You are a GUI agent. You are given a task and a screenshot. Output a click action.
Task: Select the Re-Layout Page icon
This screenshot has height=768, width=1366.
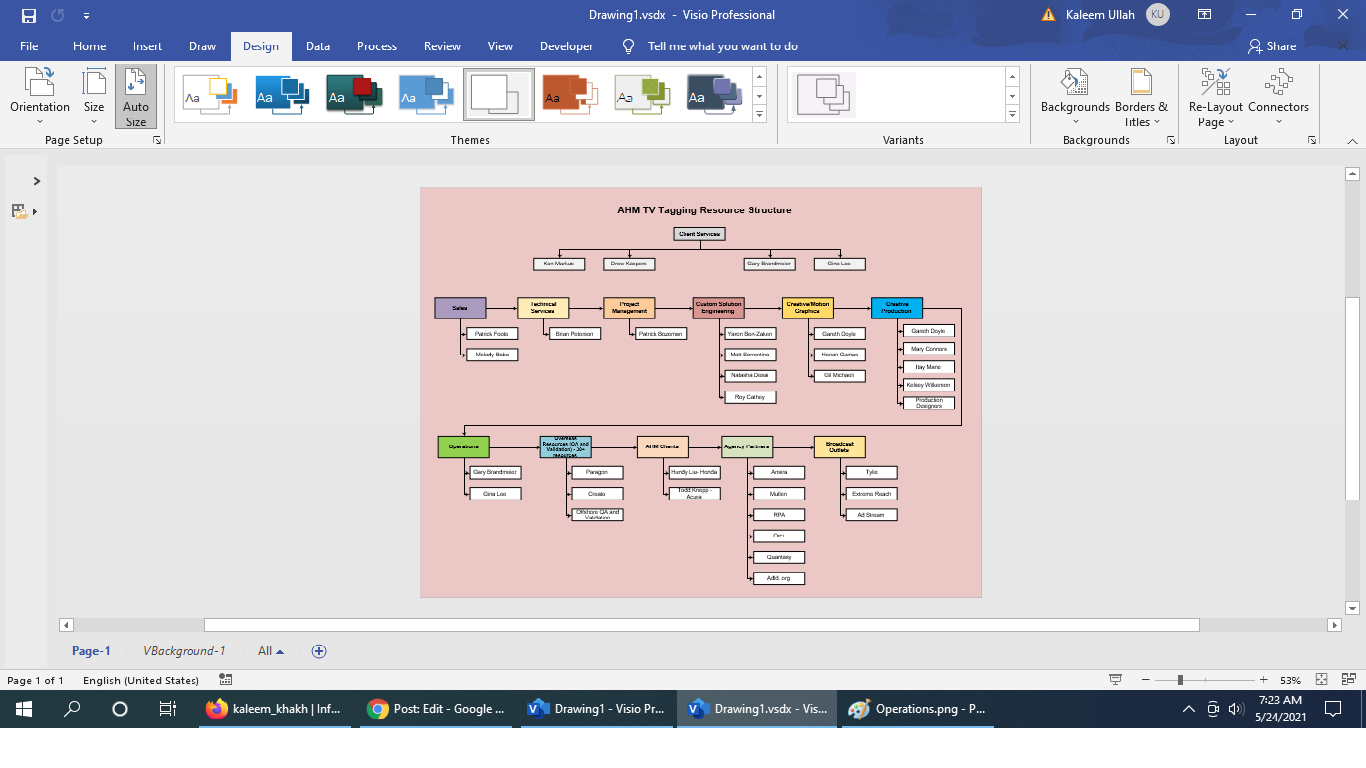coord(1214,95)
